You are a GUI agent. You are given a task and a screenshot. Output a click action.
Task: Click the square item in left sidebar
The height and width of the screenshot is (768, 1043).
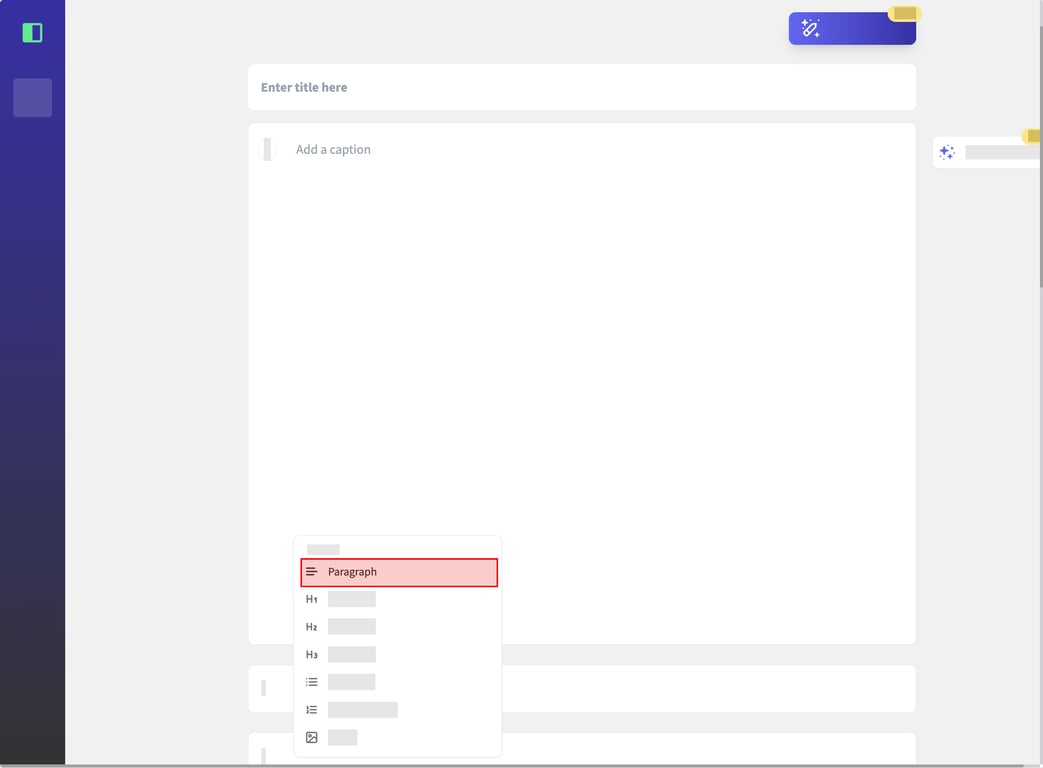[32, 98]
